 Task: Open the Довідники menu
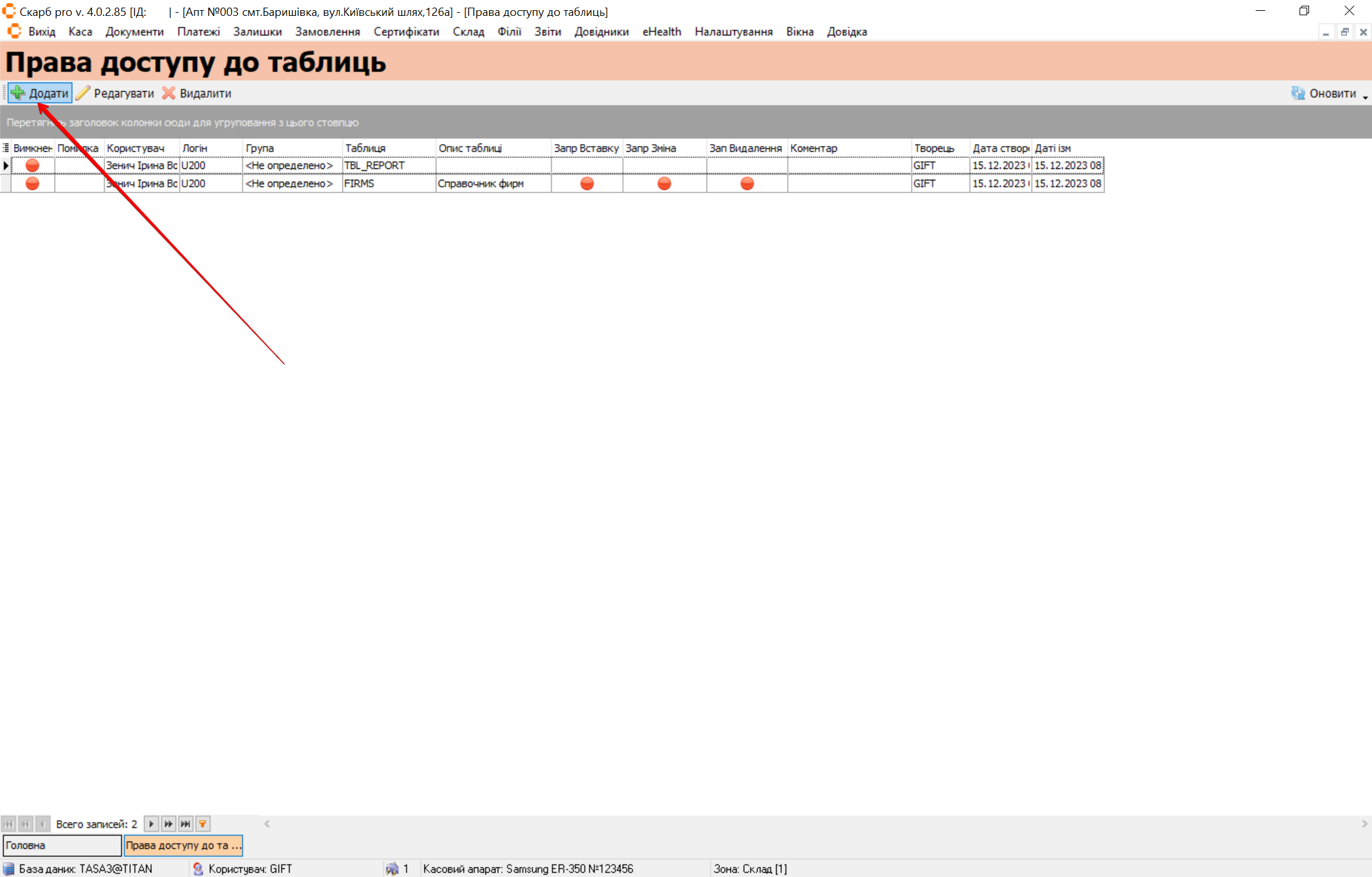601,32
